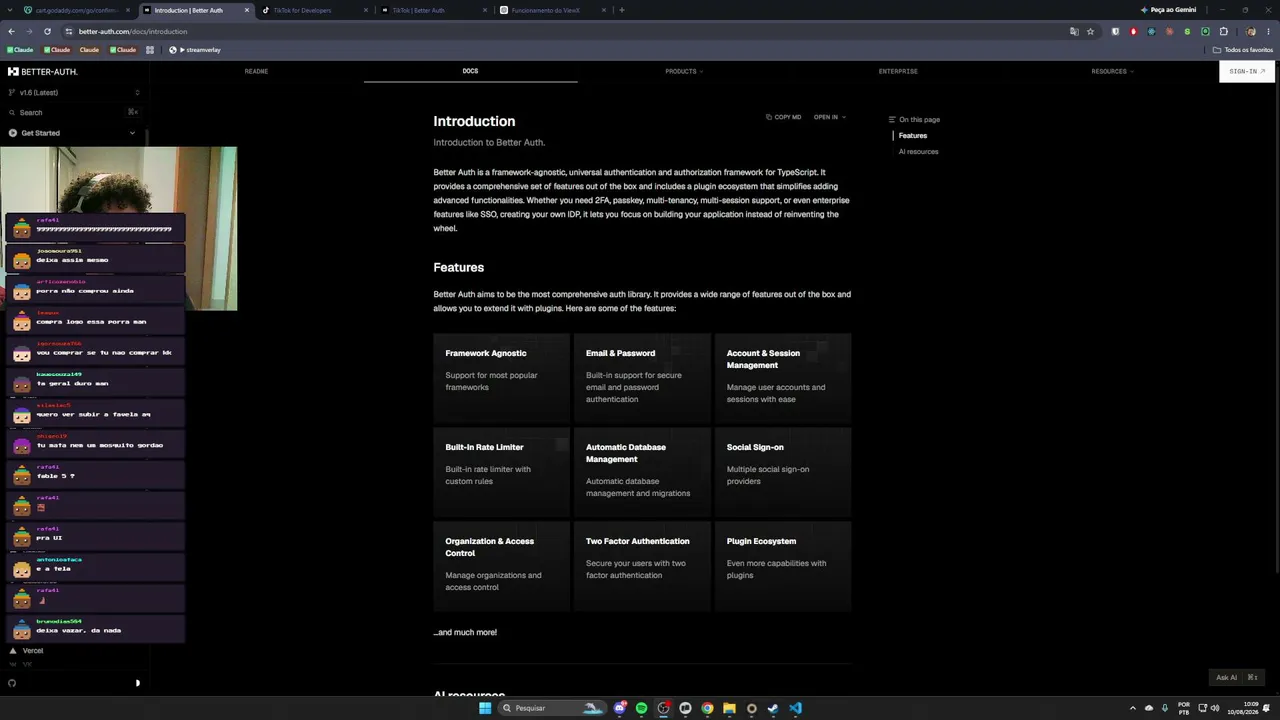Open the Chrome extensions puzzle icon
Image resolution: width=1280 pixels, height=720 pixels.
point(1223,31)
